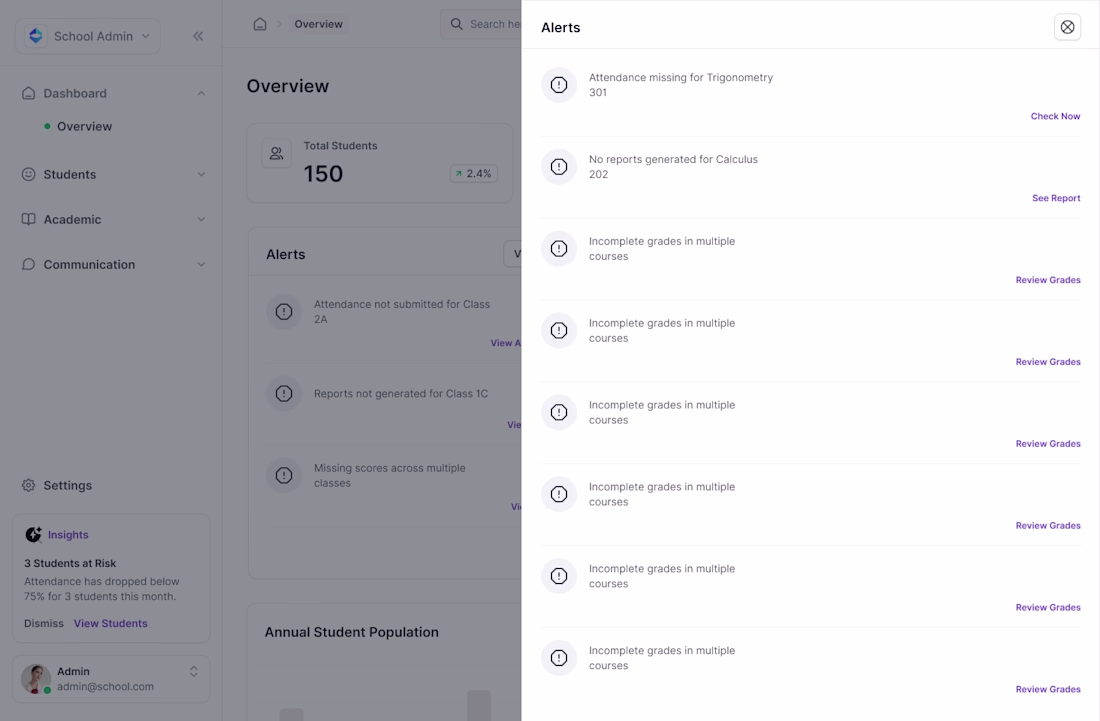1100x721 pixels.
Task: Click the Total Students people icon
Action: tap(277, 153)
